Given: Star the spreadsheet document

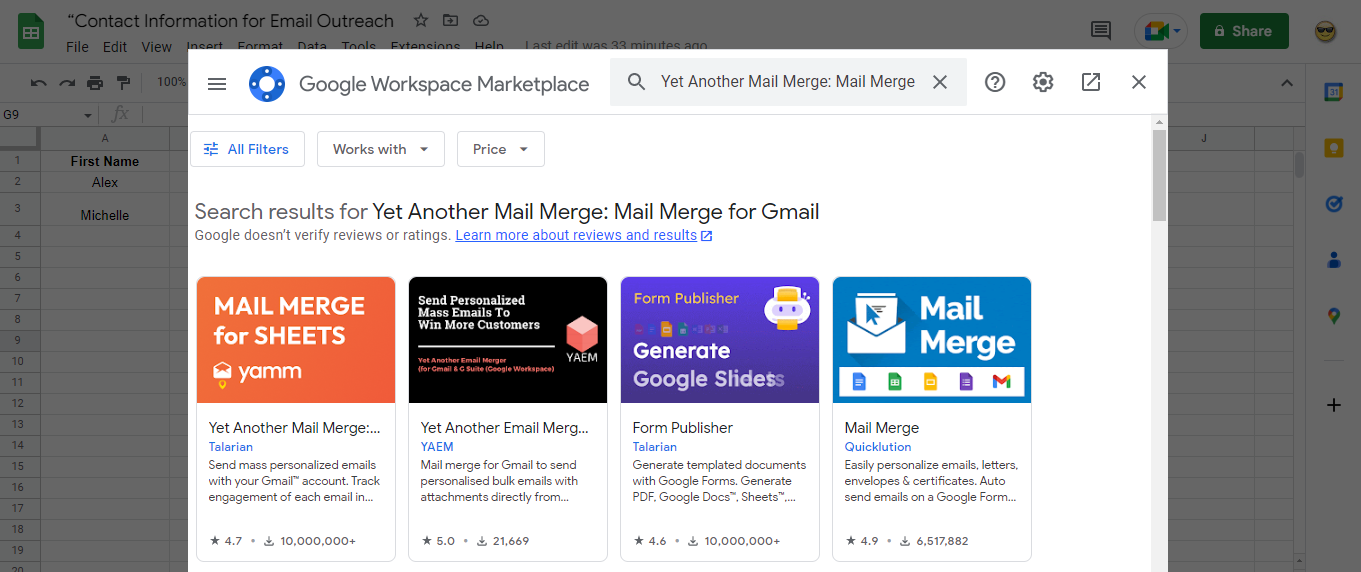Looking at the screenshot, I should click(421, 20).
